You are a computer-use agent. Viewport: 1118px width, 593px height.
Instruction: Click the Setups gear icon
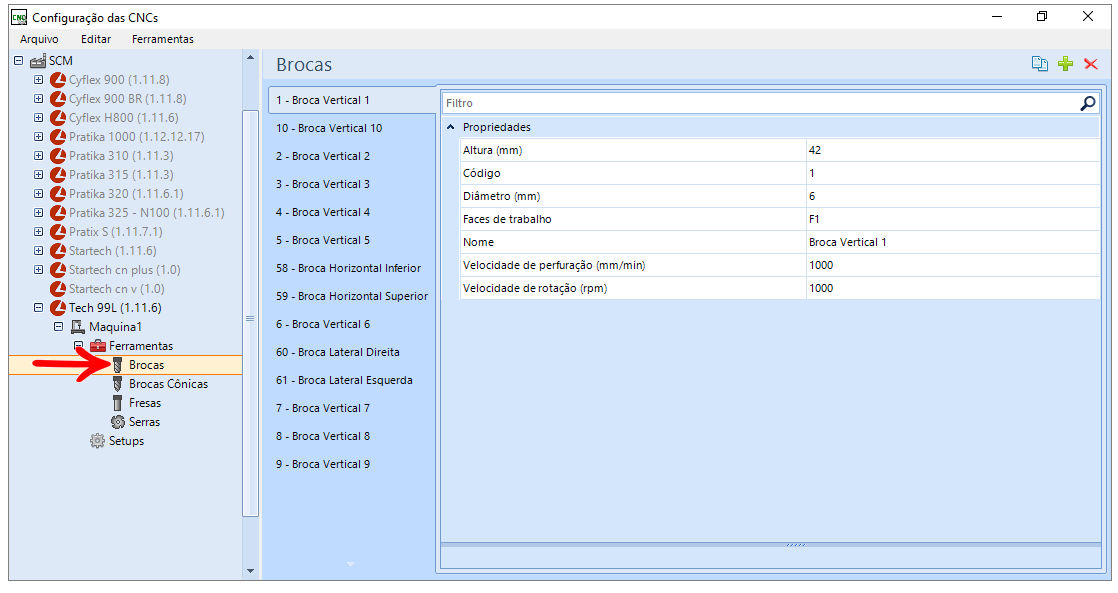[x=98, y=441]
